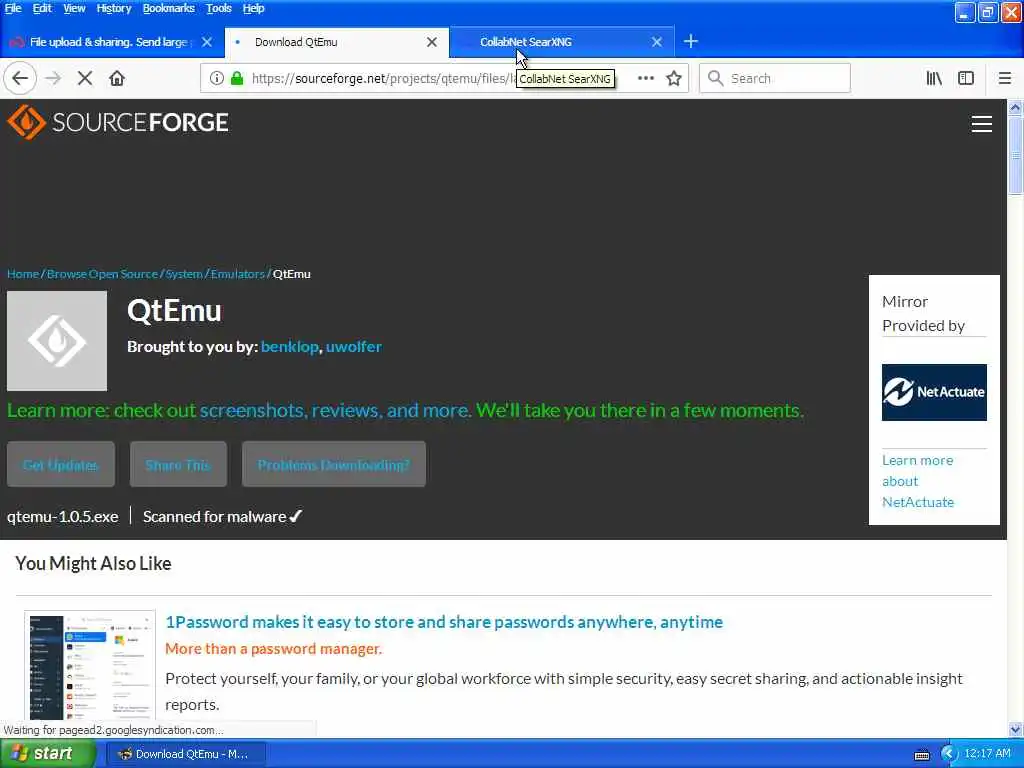Click the system tray keyboard icon
Image resolution: width=1024 pixels, height=768 pixels.
pyautogui.click(x=921, y=755)
